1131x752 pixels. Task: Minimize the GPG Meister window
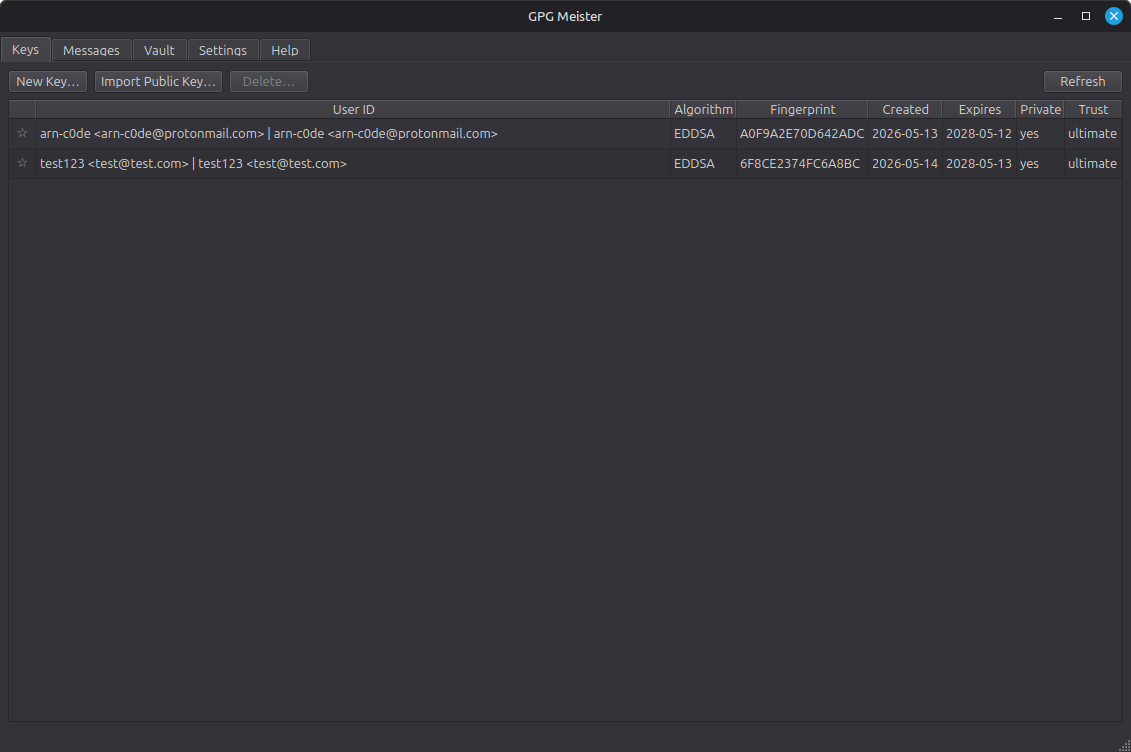pyautogui.click(x=1058, y=16)
